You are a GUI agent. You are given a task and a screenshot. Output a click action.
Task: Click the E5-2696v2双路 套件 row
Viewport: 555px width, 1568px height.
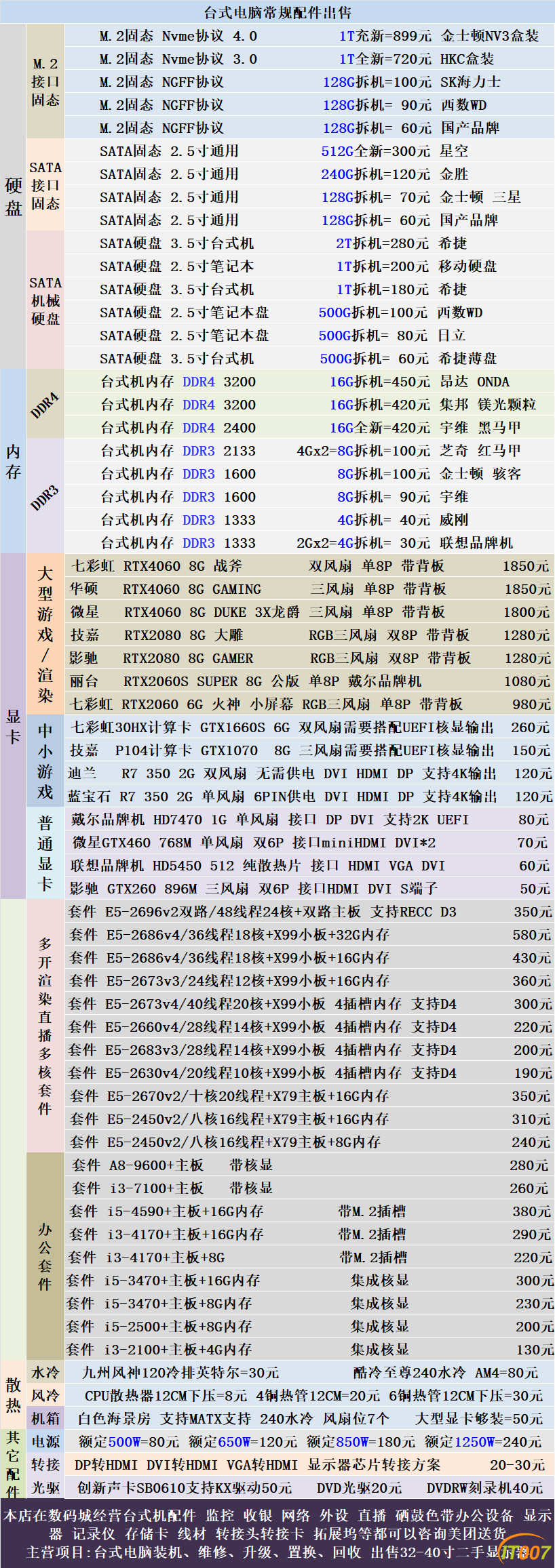pyautogui.click(x=309, y=912)
